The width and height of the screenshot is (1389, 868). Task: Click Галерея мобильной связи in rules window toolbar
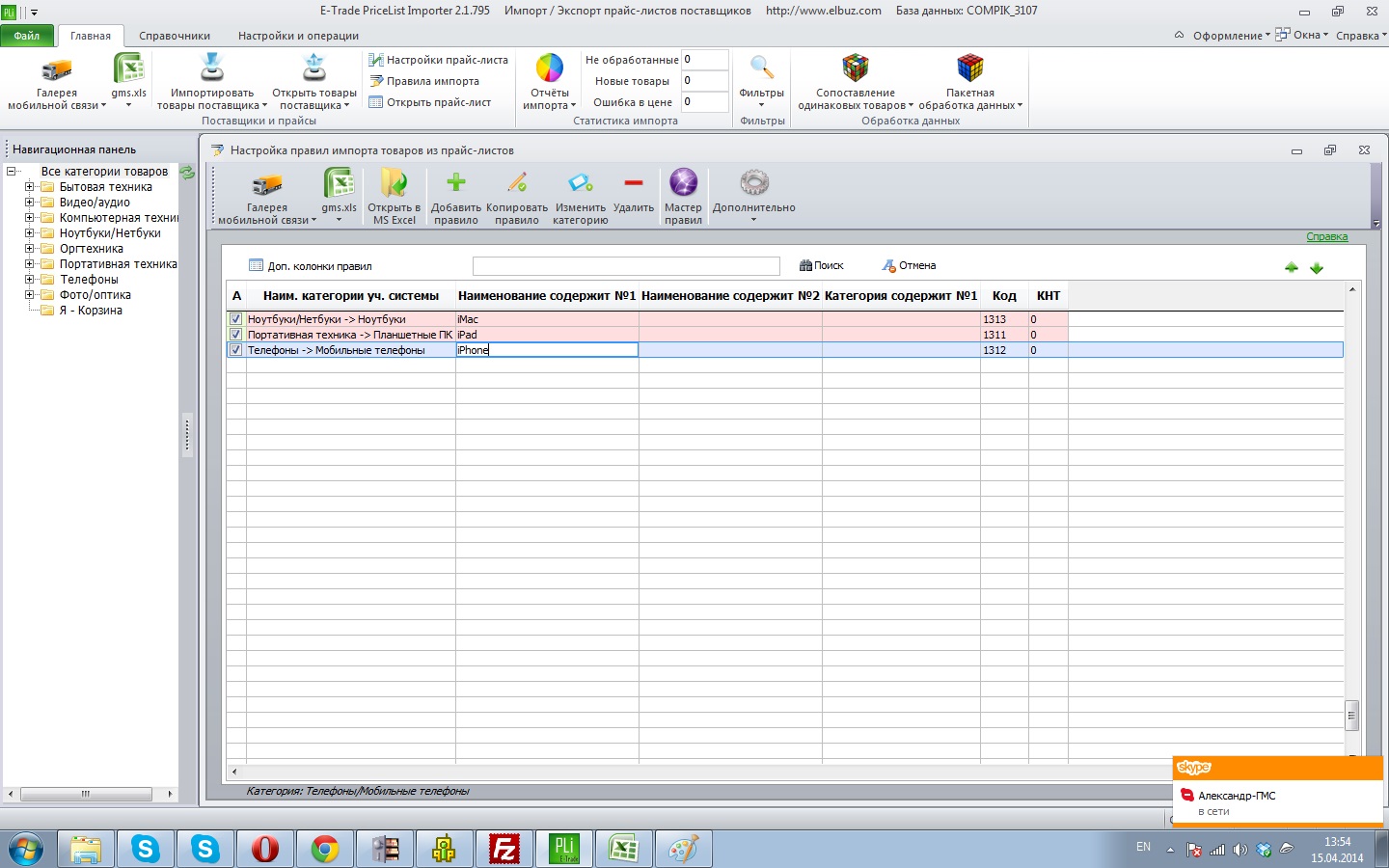click(x=267, y=197)
